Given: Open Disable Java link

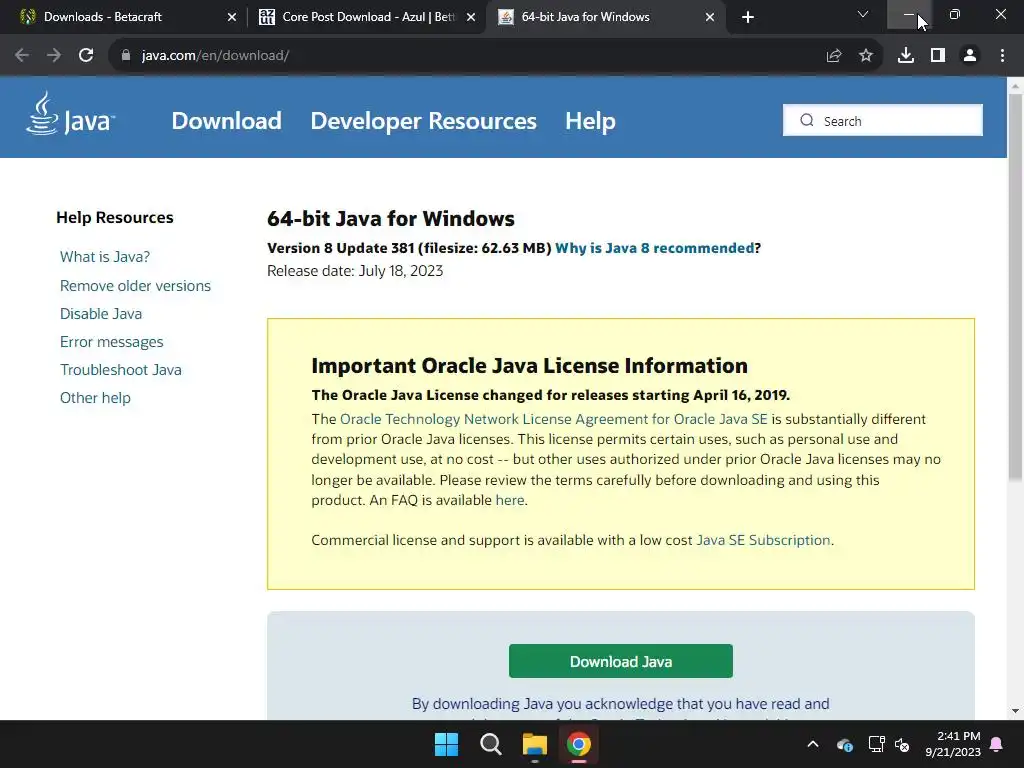Looking at the screenshot, I should point(101,313).
